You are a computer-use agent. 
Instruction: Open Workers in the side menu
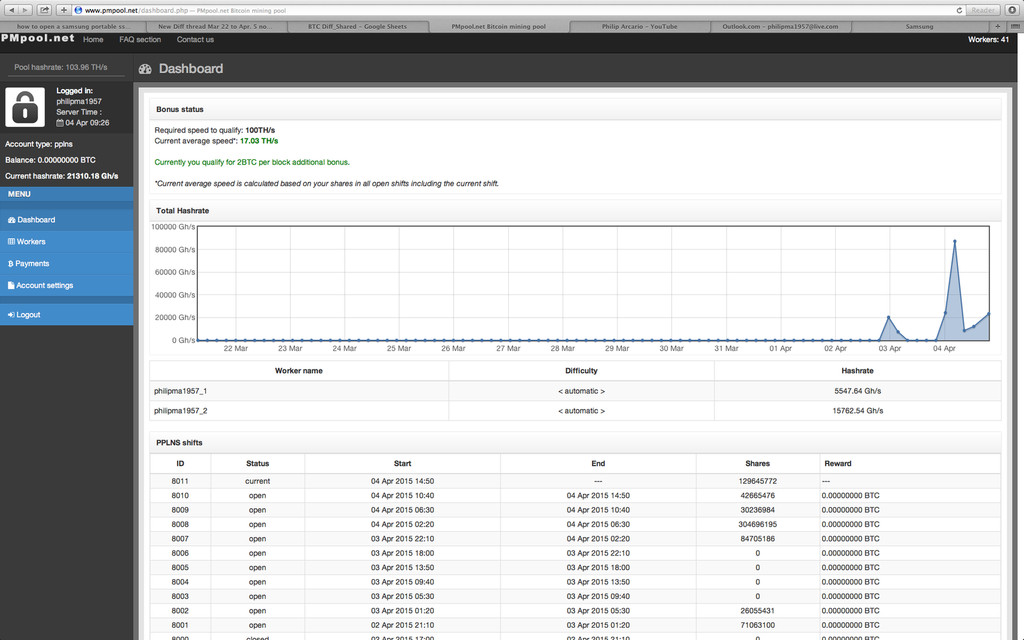(67, 242)
